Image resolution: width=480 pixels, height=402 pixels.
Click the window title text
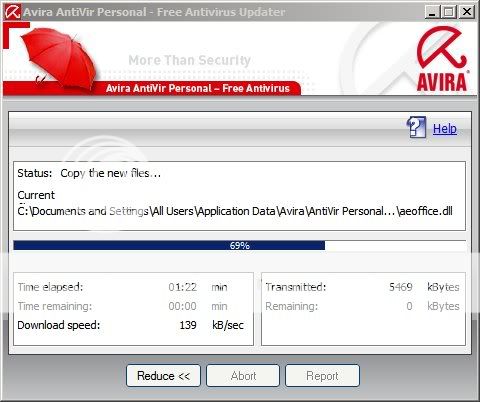154,12
